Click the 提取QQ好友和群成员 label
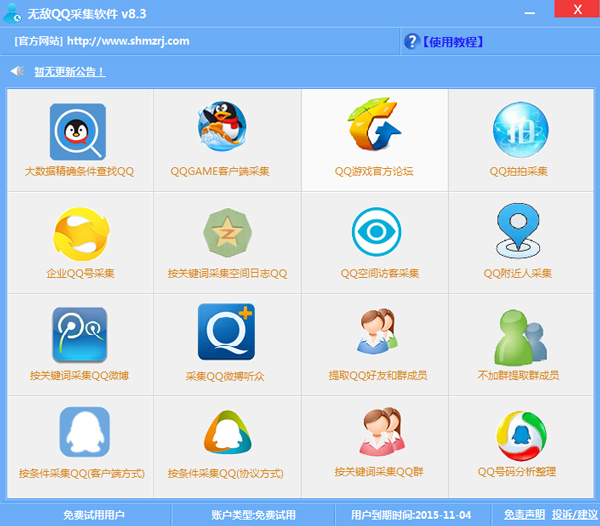The width and height of the screenshot is (600, 526). (x=378, y=376)
